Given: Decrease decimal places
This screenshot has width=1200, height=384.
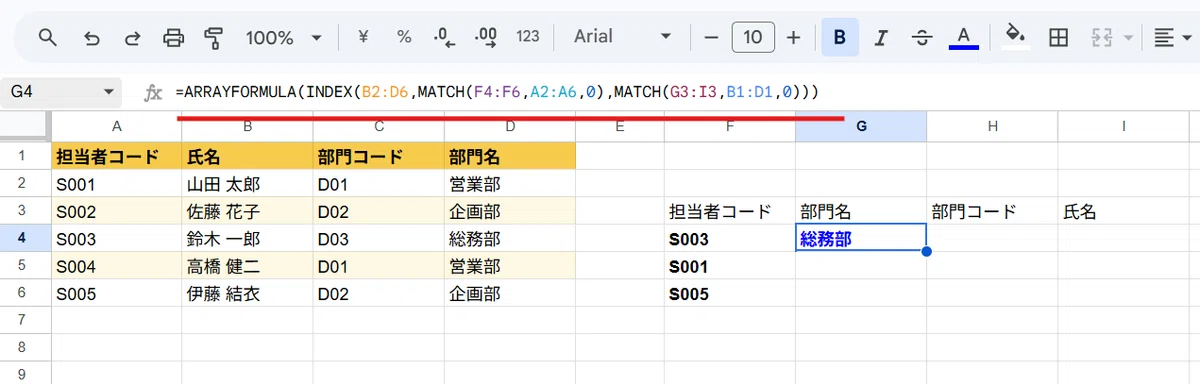Looking at the screenshot, I should [445, 37].
